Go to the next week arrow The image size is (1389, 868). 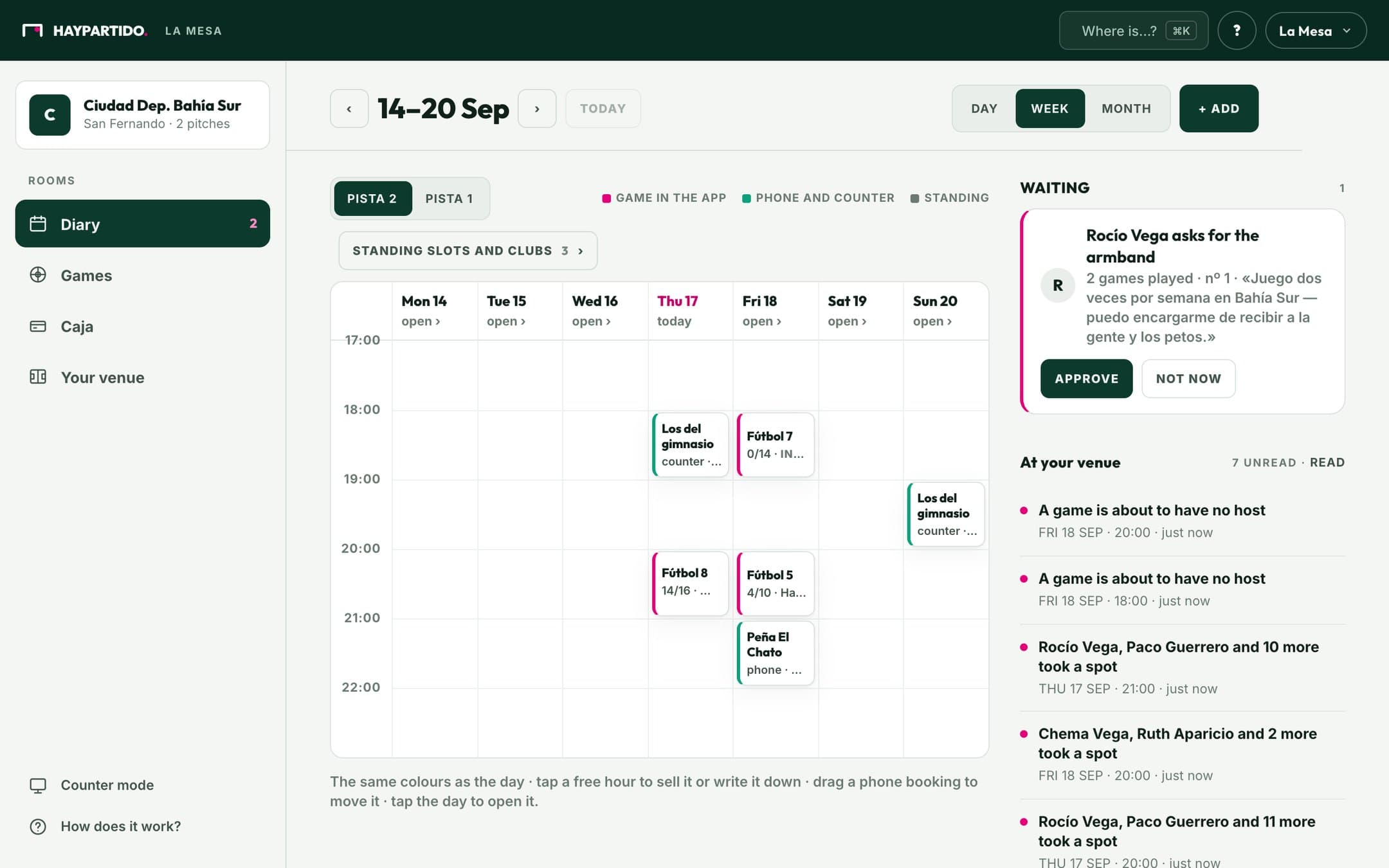[537, 109]
